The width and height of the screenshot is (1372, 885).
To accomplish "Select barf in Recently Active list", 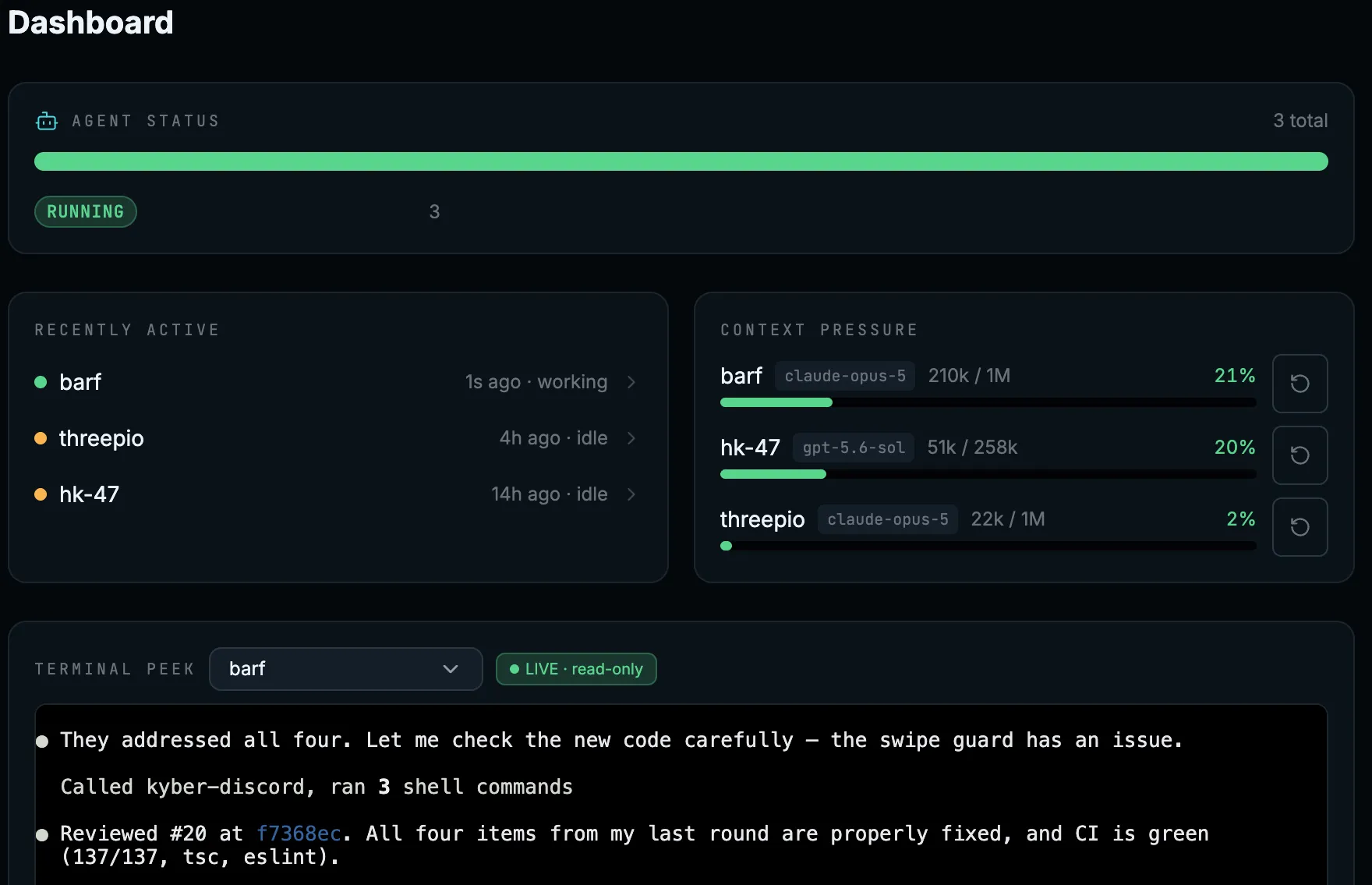I will click(x=338, y=382).
